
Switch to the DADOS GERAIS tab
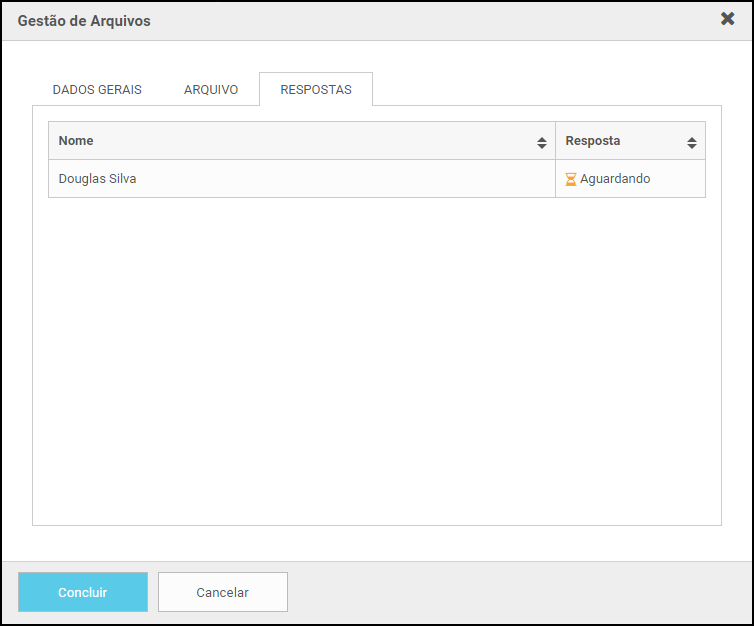[x=97, y=90]
